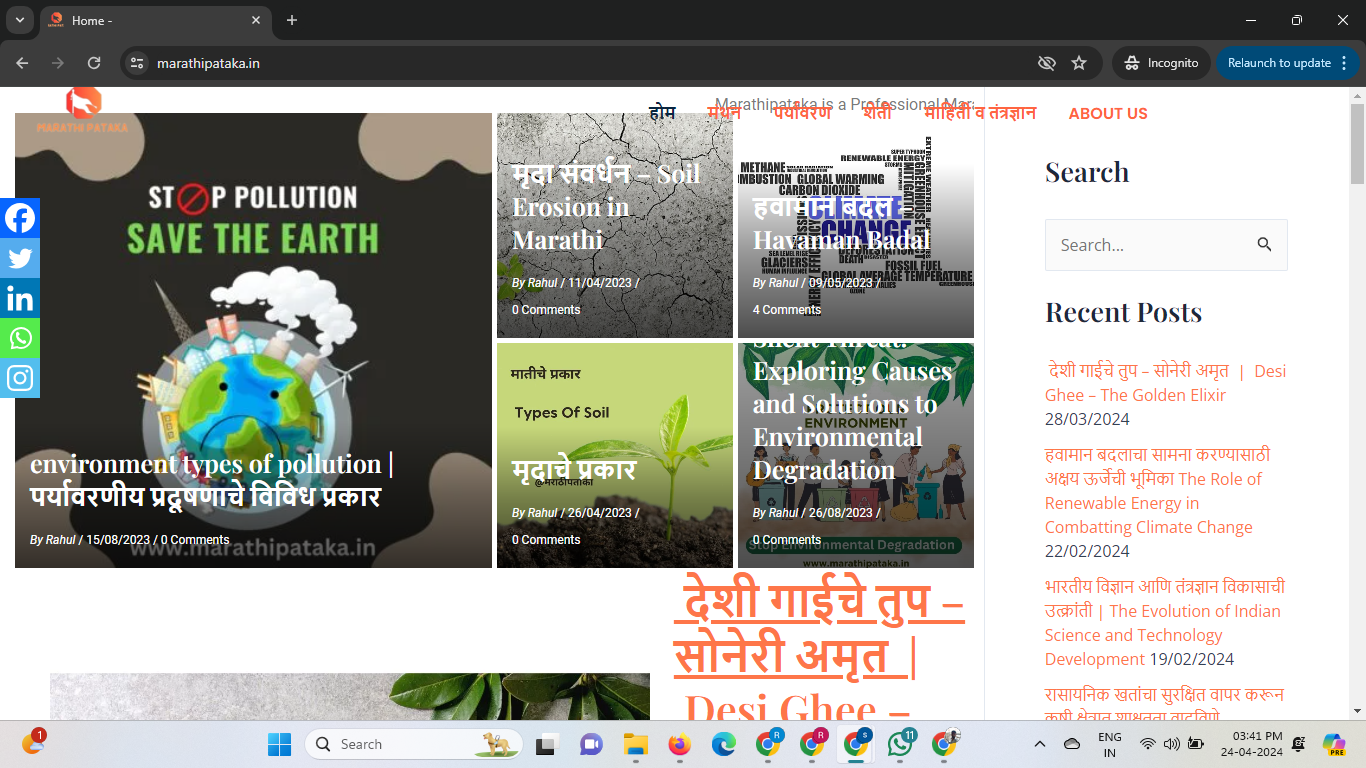
Task: Click the WhatsApp share icon
Action: (x=20, y=338)
